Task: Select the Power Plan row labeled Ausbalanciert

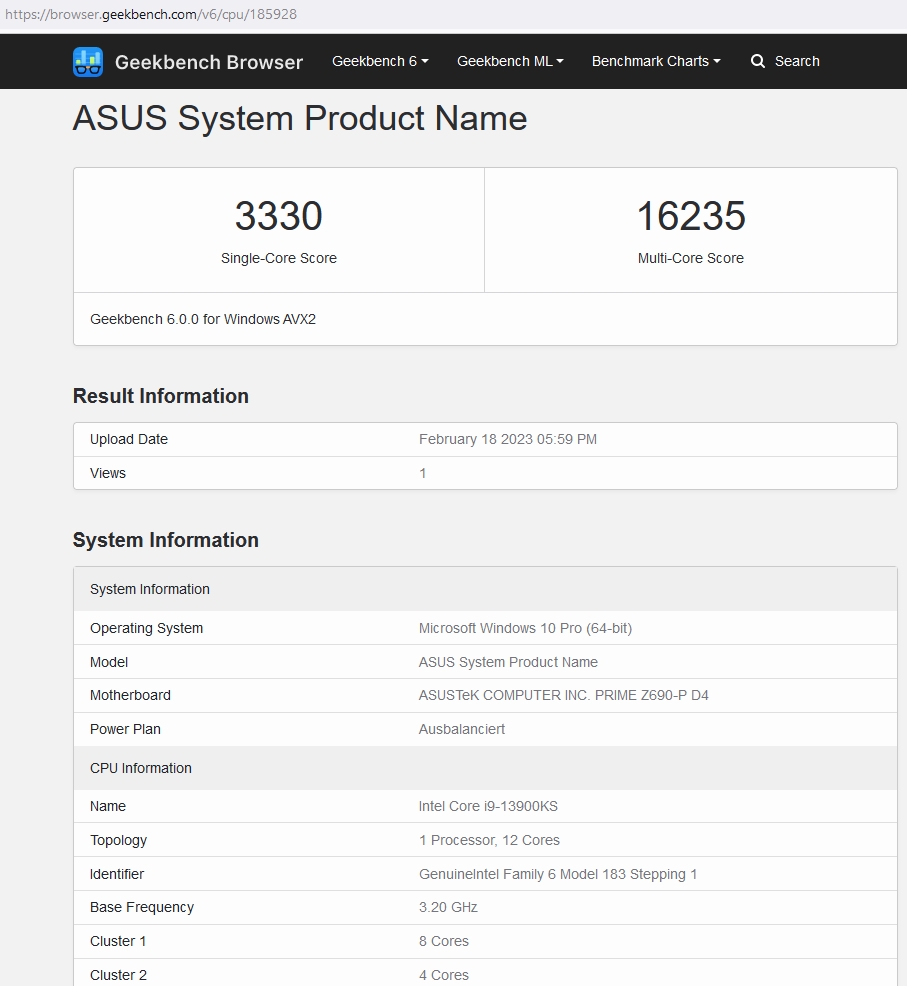Action: point(461,729)
